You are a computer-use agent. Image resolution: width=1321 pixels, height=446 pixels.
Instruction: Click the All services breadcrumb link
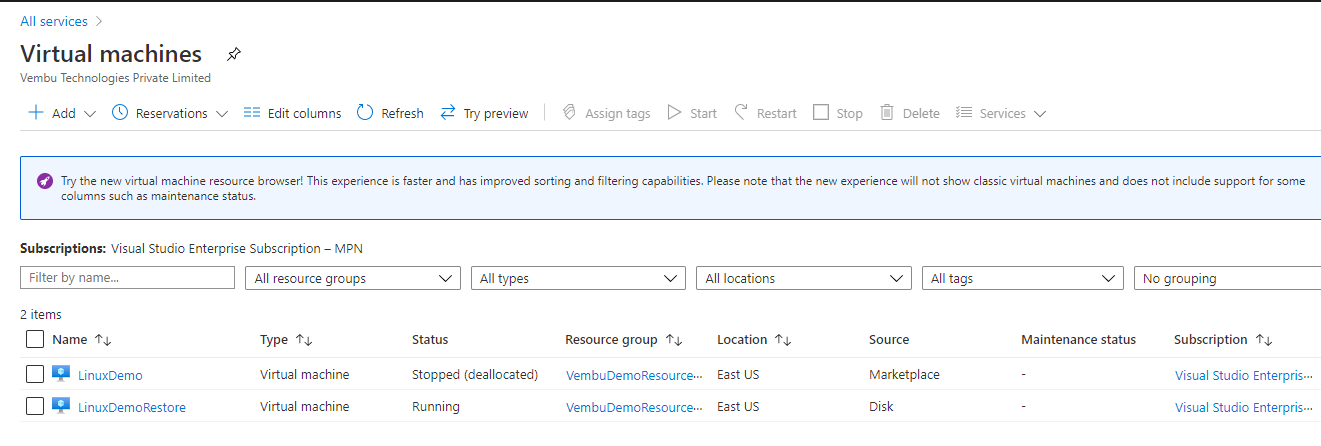pyautogui.click(x=54, y=21)
